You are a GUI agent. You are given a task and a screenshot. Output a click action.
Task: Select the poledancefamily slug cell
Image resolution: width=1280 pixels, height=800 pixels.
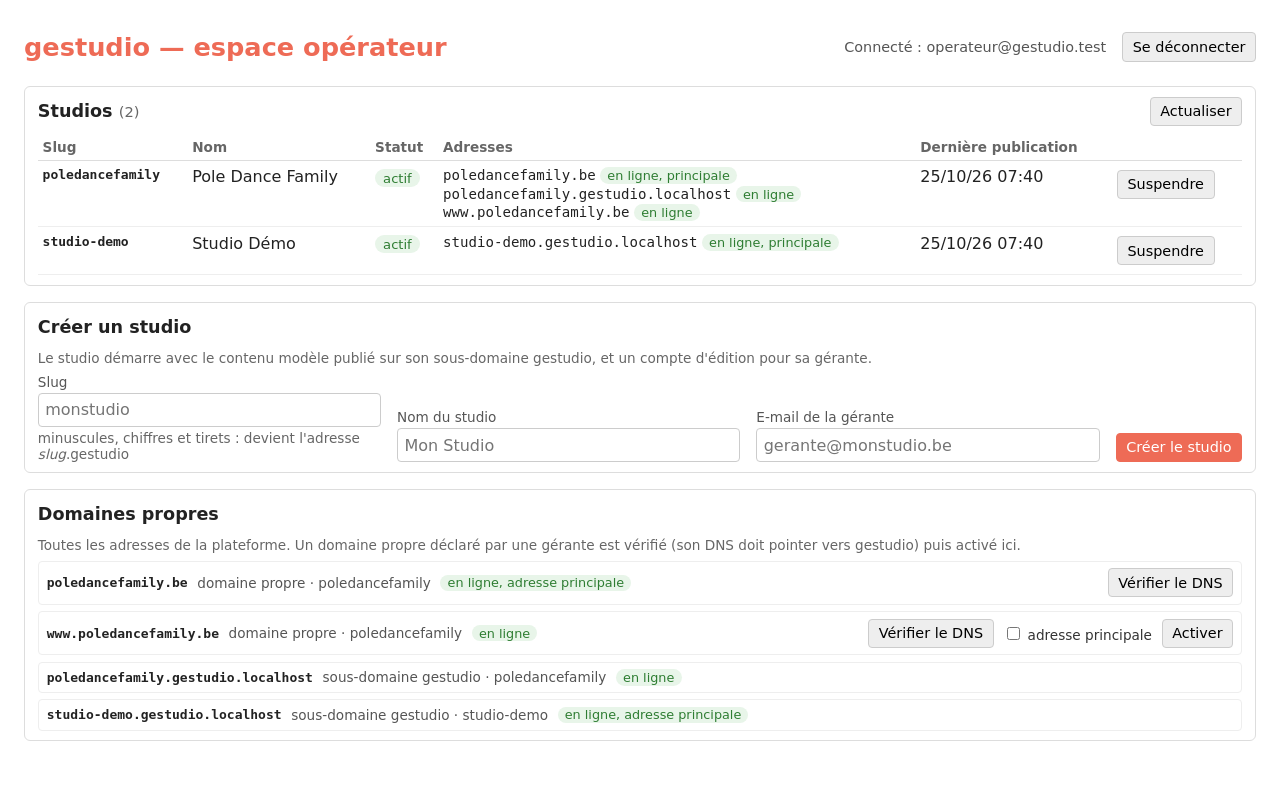(x=101, y=175)
